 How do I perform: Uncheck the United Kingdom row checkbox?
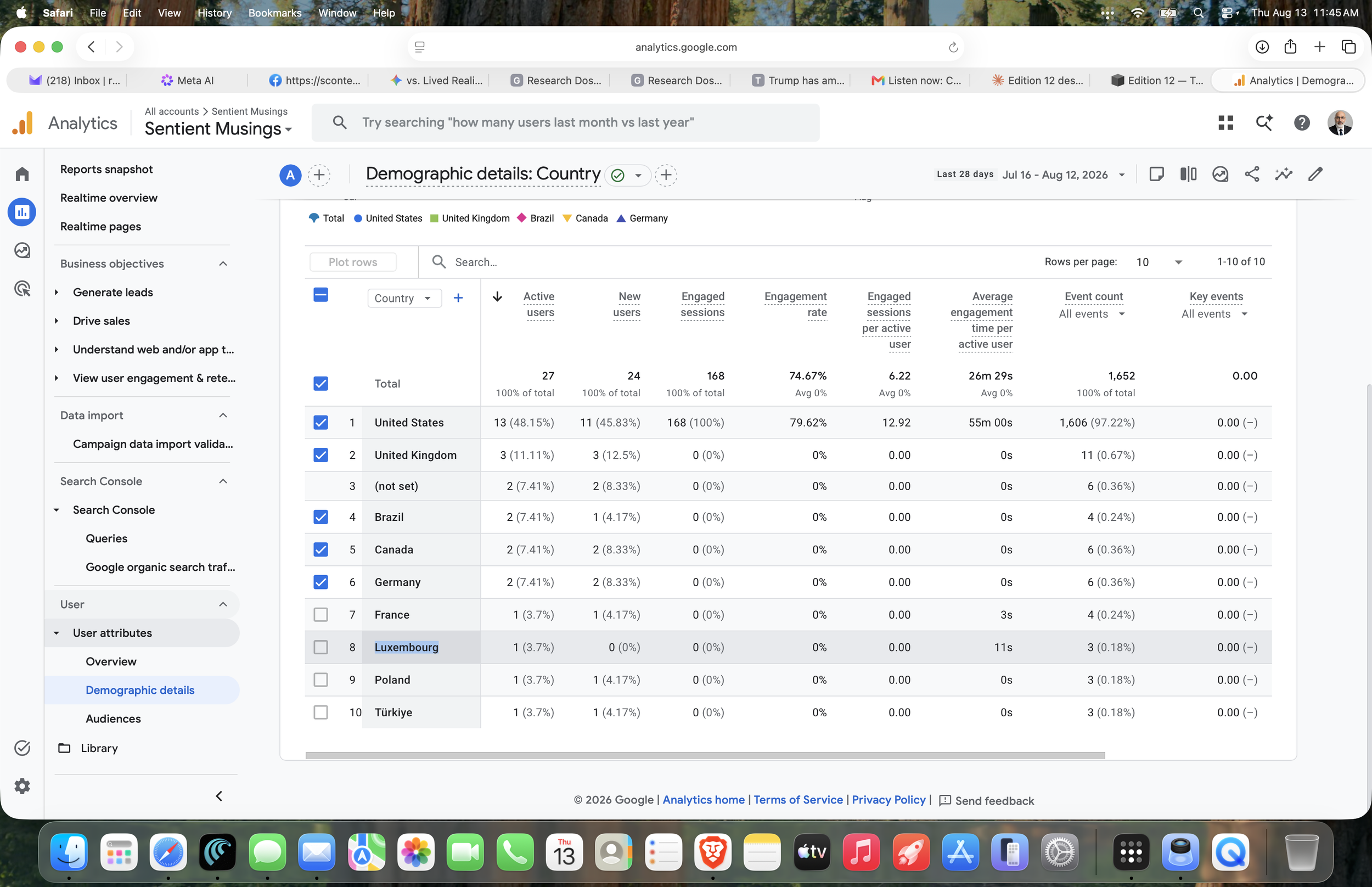(320, 455)
